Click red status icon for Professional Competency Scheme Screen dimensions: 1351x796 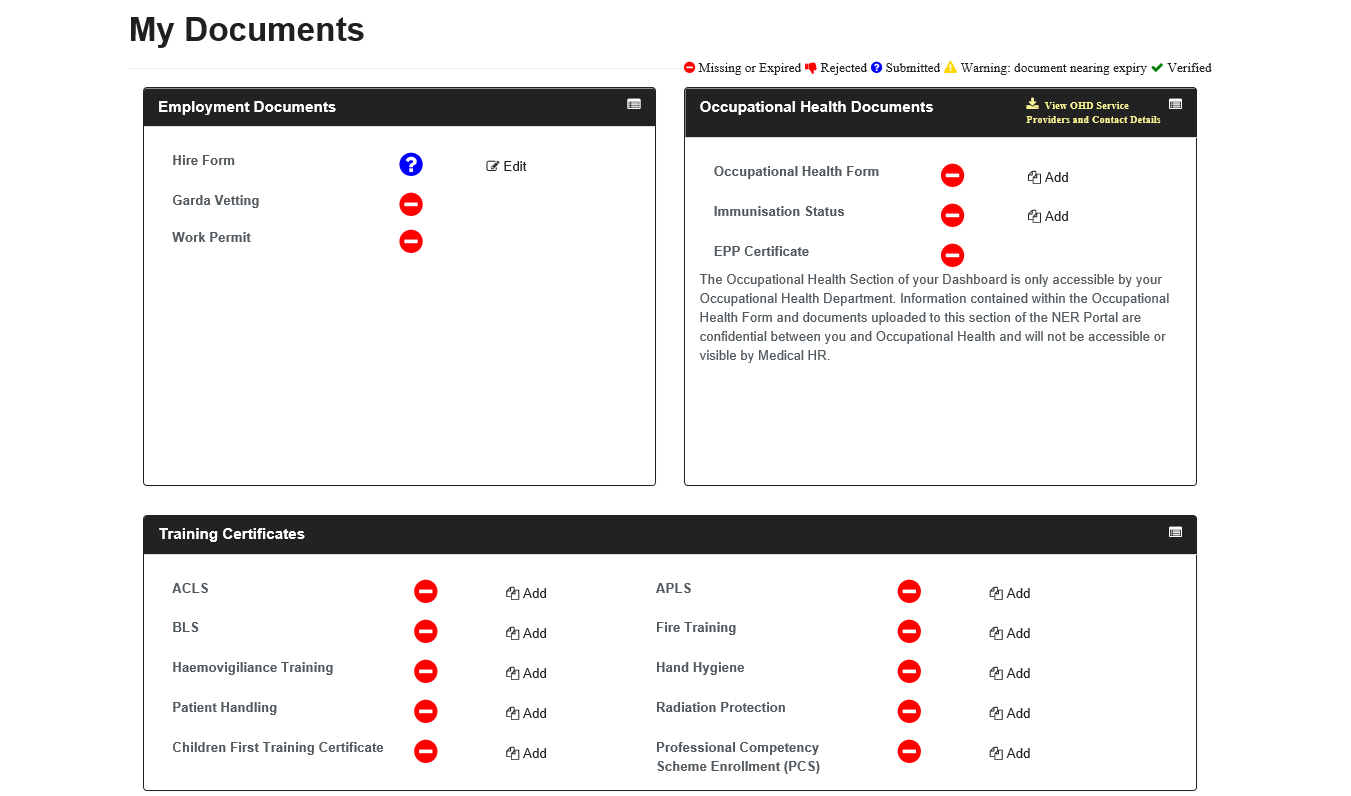[x=909, y=751]
